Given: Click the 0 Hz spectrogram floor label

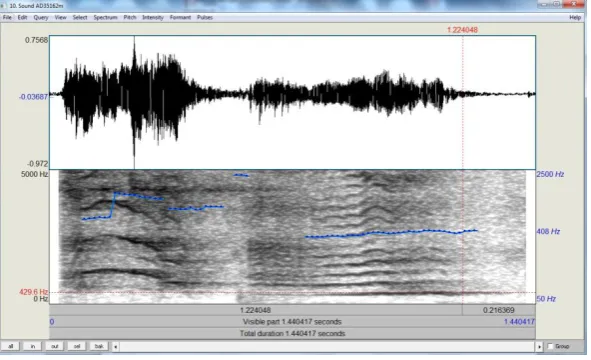Looking at the screenshot, I should tap(41, 299).
